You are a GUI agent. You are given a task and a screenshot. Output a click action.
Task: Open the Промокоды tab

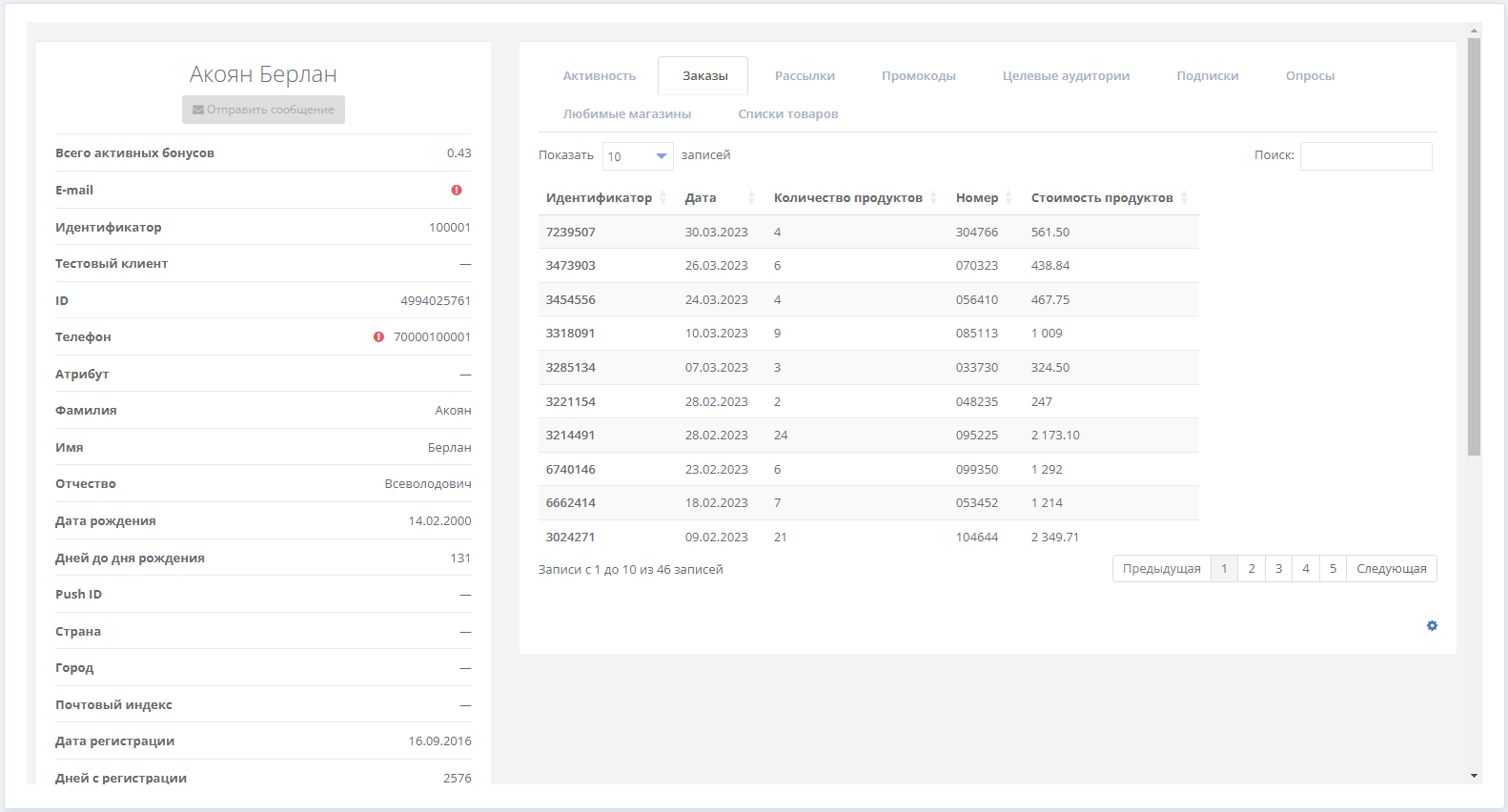918,76
